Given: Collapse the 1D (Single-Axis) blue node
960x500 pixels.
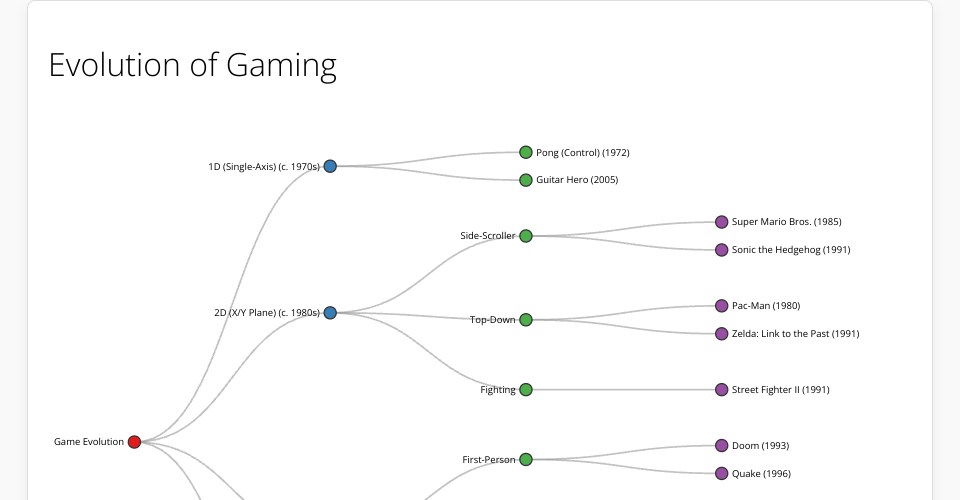Looking at the screenshot, I should [330, 166].
